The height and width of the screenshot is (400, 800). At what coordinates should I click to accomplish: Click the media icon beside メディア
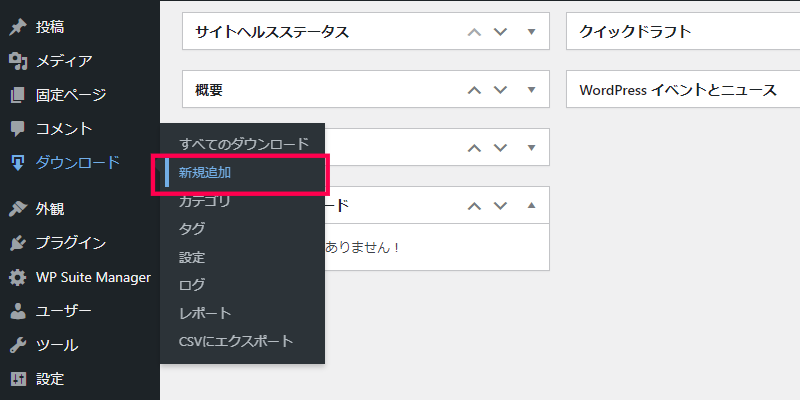18,61
